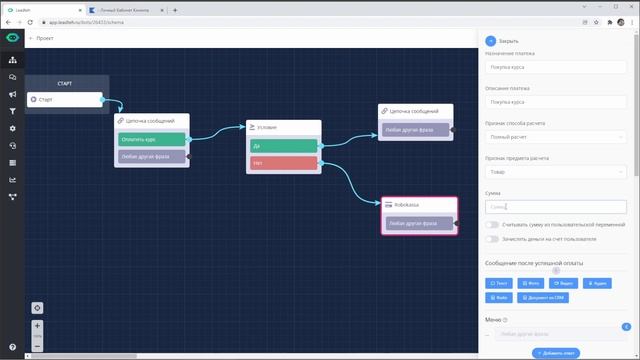Click the Старт block
This screenshot has height=360, width=640.
[x=64, y=100]
